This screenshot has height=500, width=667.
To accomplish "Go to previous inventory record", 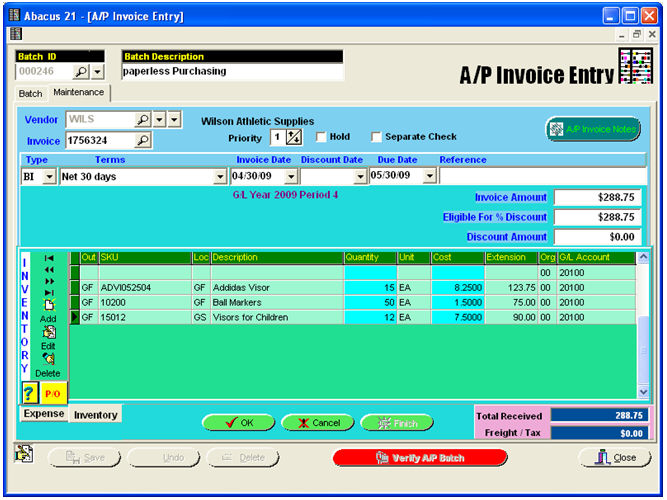I will pos(49,270).
